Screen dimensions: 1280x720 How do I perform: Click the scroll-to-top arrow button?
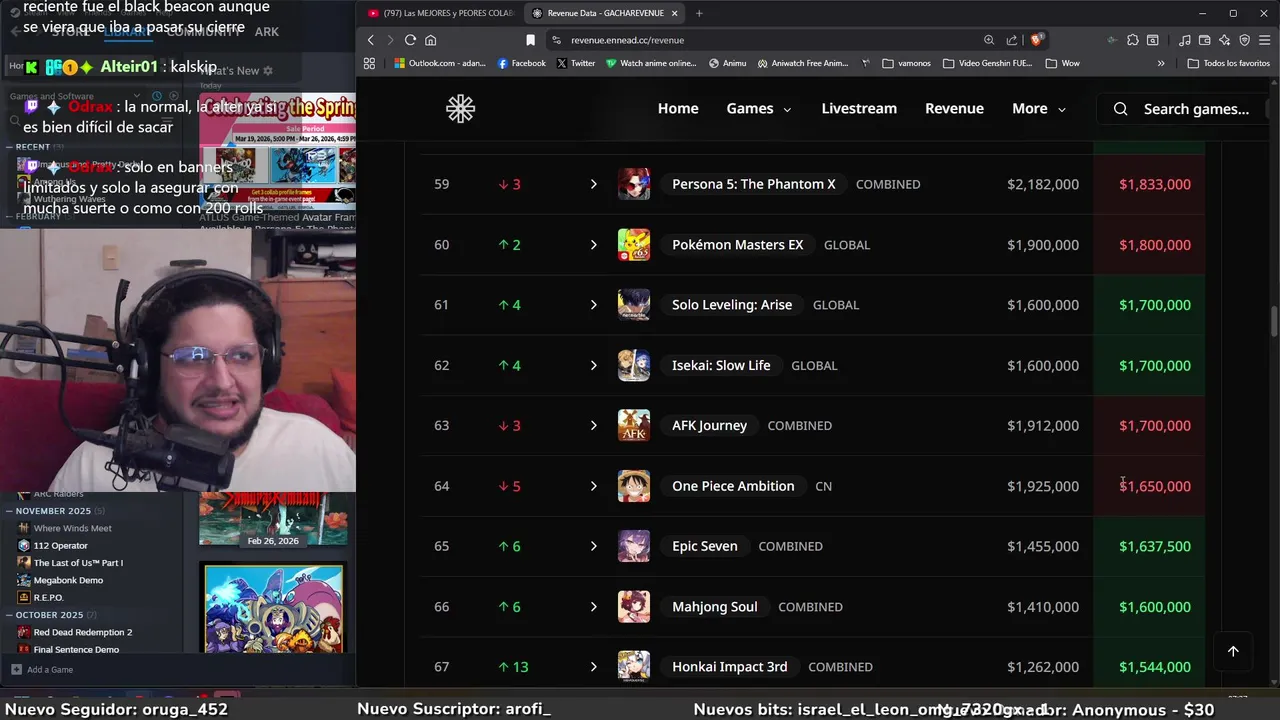(1233, 651)
